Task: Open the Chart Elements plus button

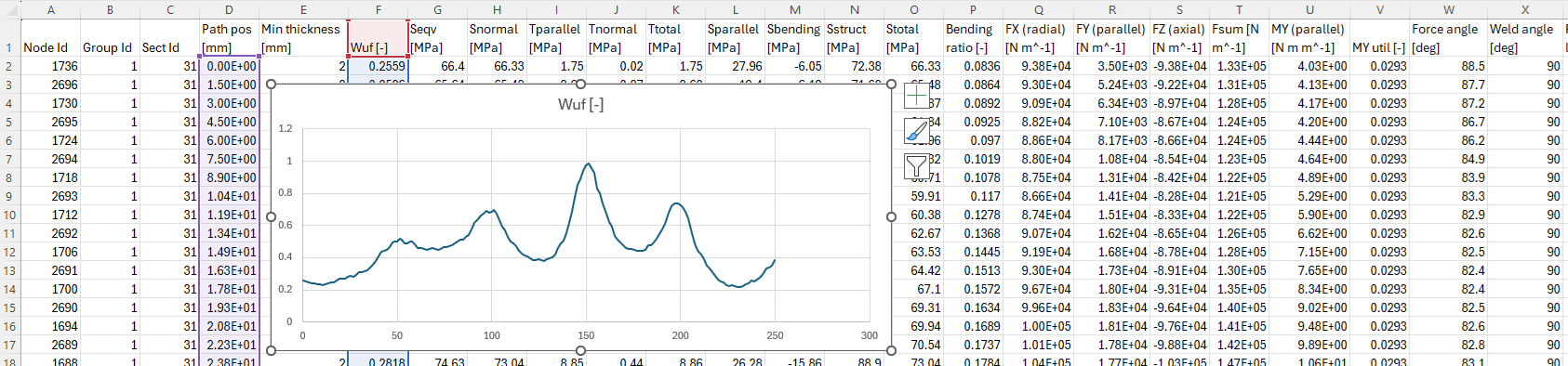Action: (x=917, y=96)
